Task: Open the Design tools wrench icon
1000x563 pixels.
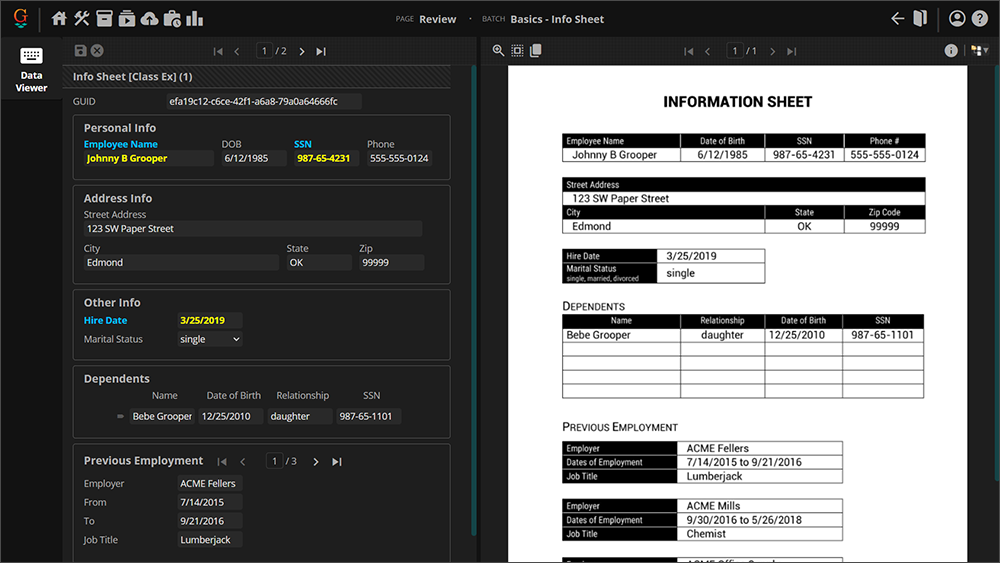Action: [x=82, y=18]
